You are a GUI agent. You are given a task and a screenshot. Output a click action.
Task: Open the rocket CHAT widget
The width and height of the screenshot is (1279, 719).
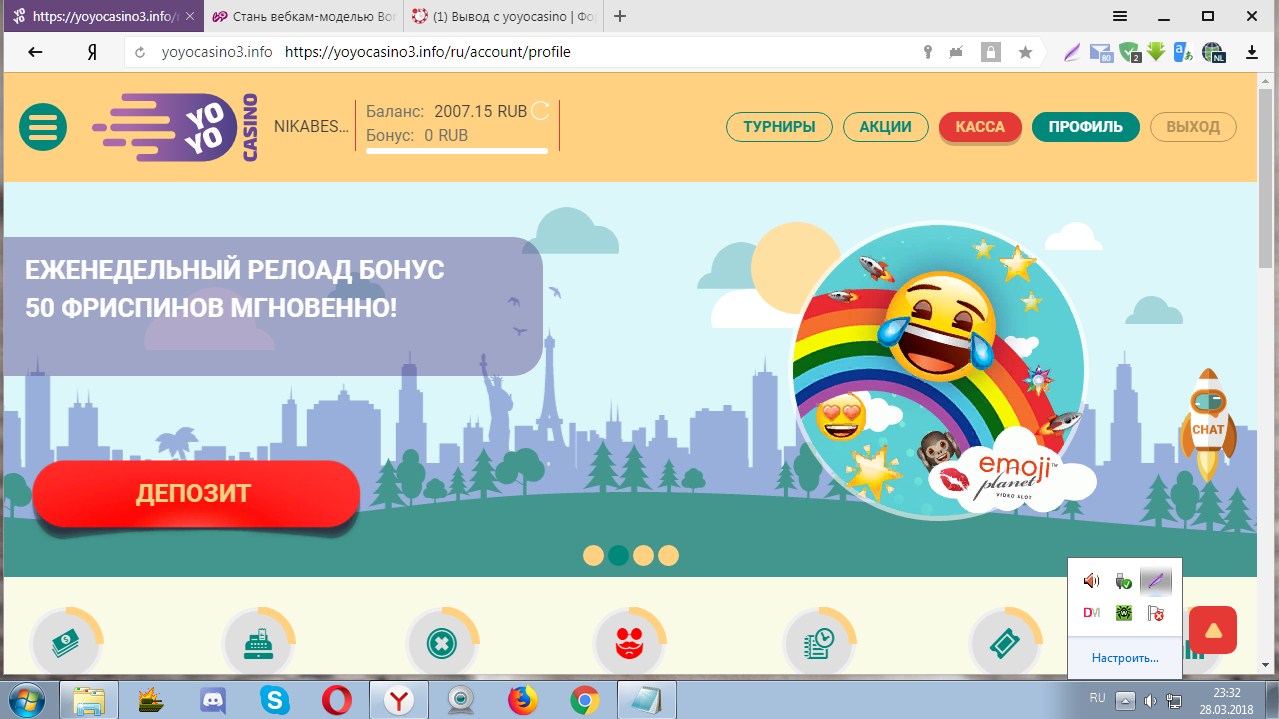[1208, 425]
